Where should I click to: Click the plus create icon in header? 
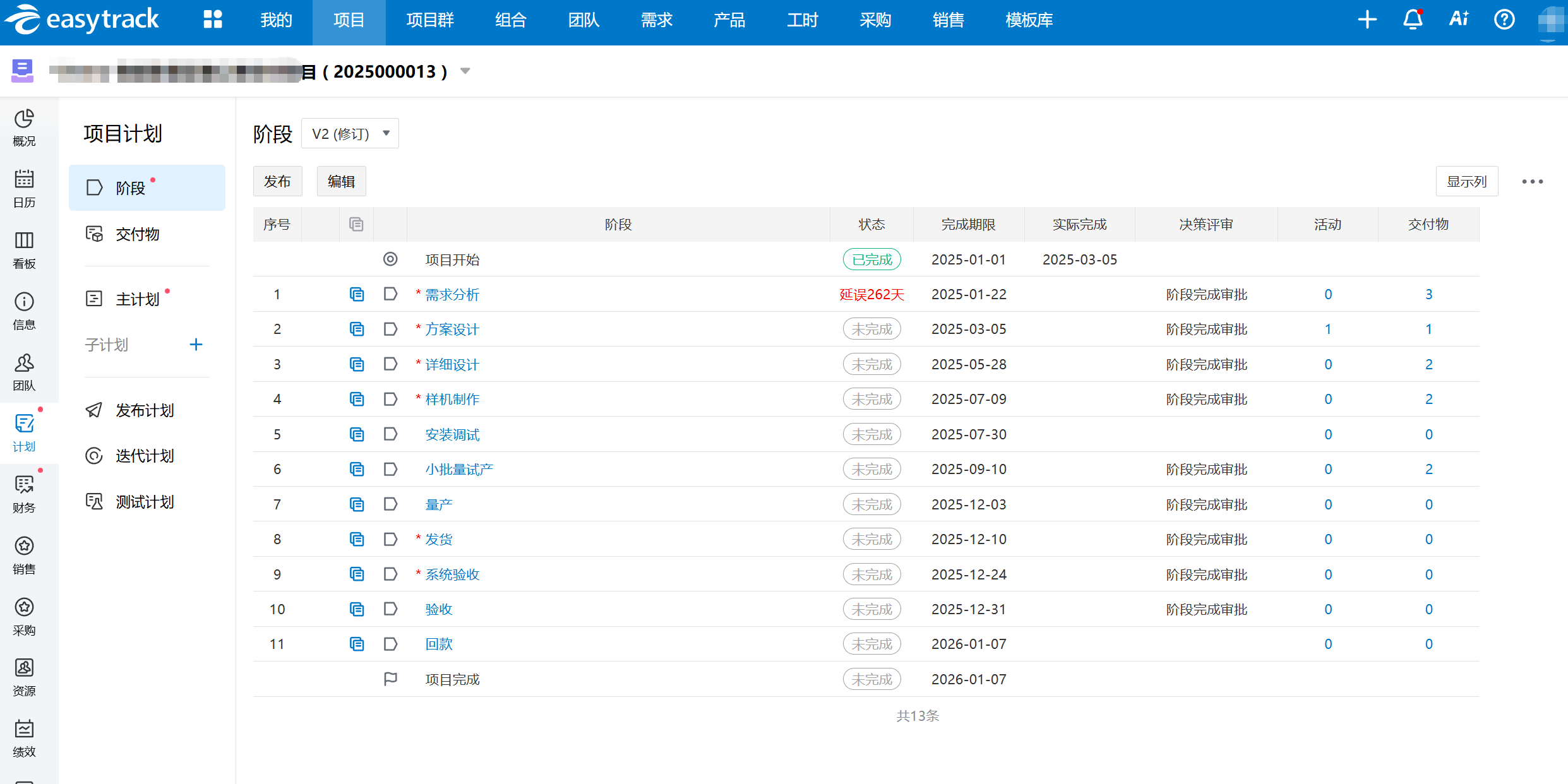(x=1367, y=20)
